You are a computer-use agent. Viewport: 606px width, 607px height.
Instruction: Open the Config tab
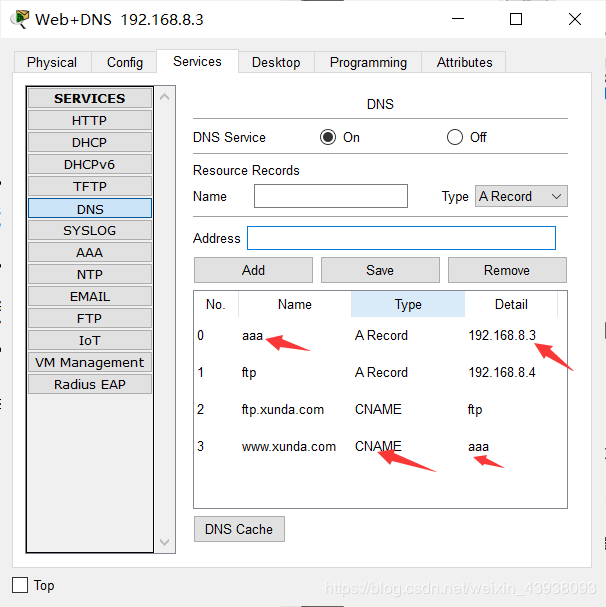(125, 62)
